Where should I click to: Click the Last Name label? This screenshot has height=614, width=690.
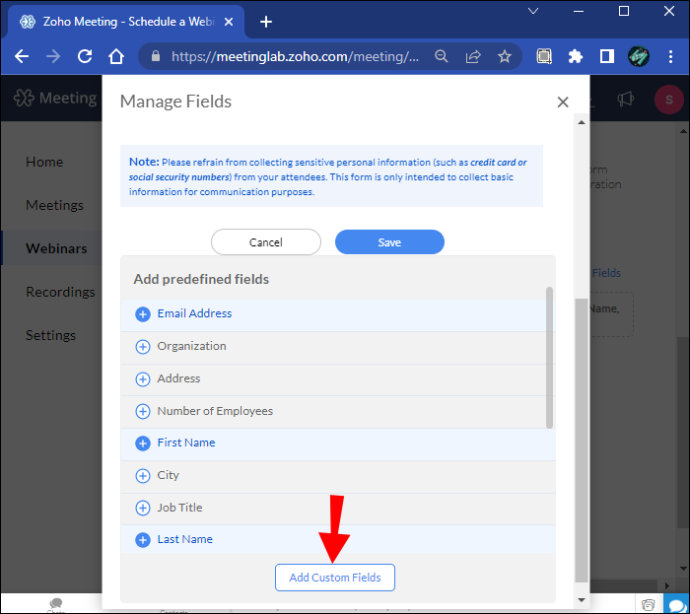[185, 539]
